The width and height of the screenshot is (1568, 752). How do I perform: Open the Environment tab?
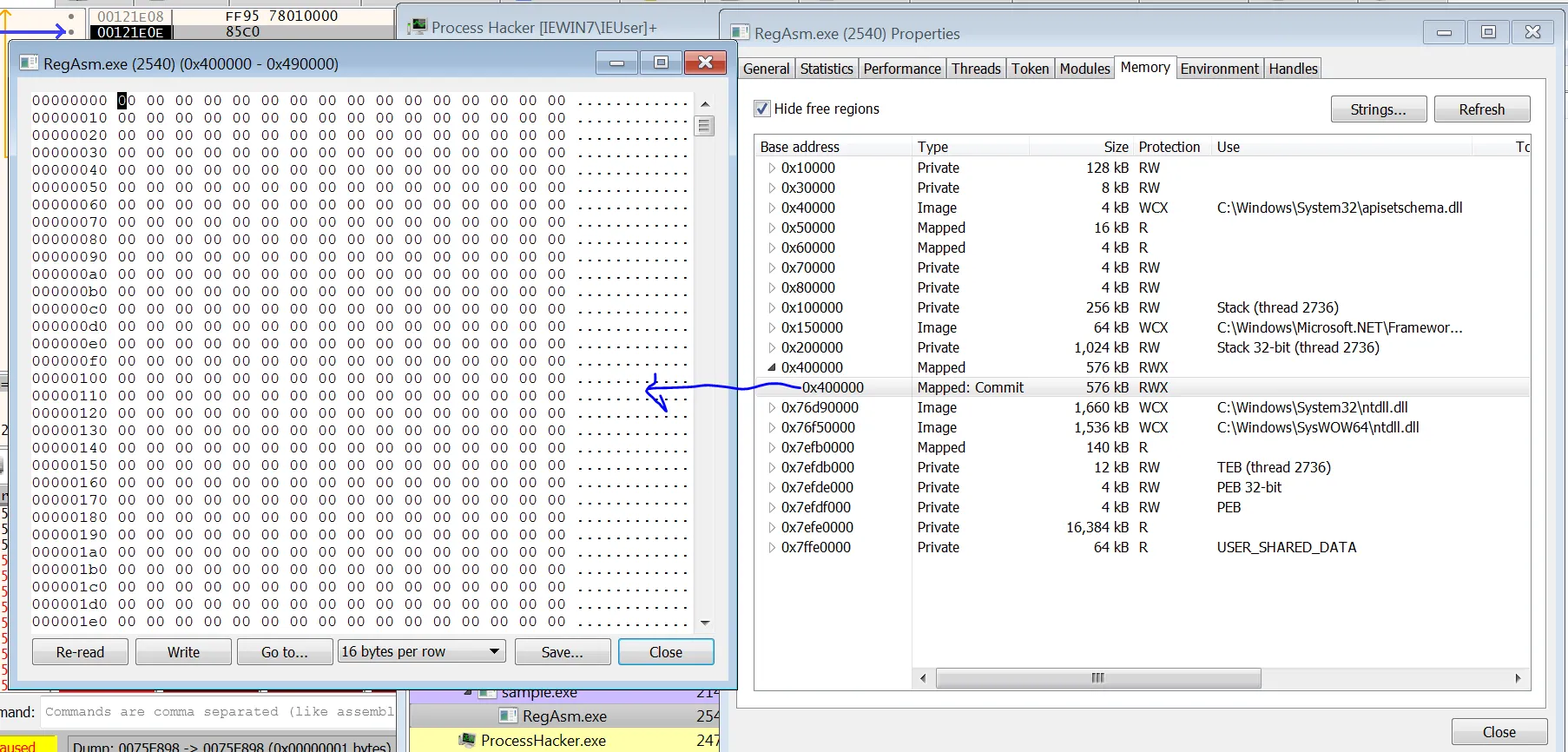coord(1220,69)
